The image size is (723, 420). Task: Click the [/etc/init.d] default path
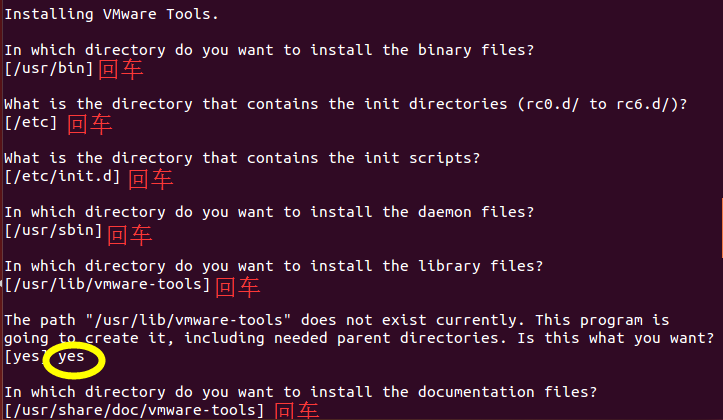click(x=62, y=177)
